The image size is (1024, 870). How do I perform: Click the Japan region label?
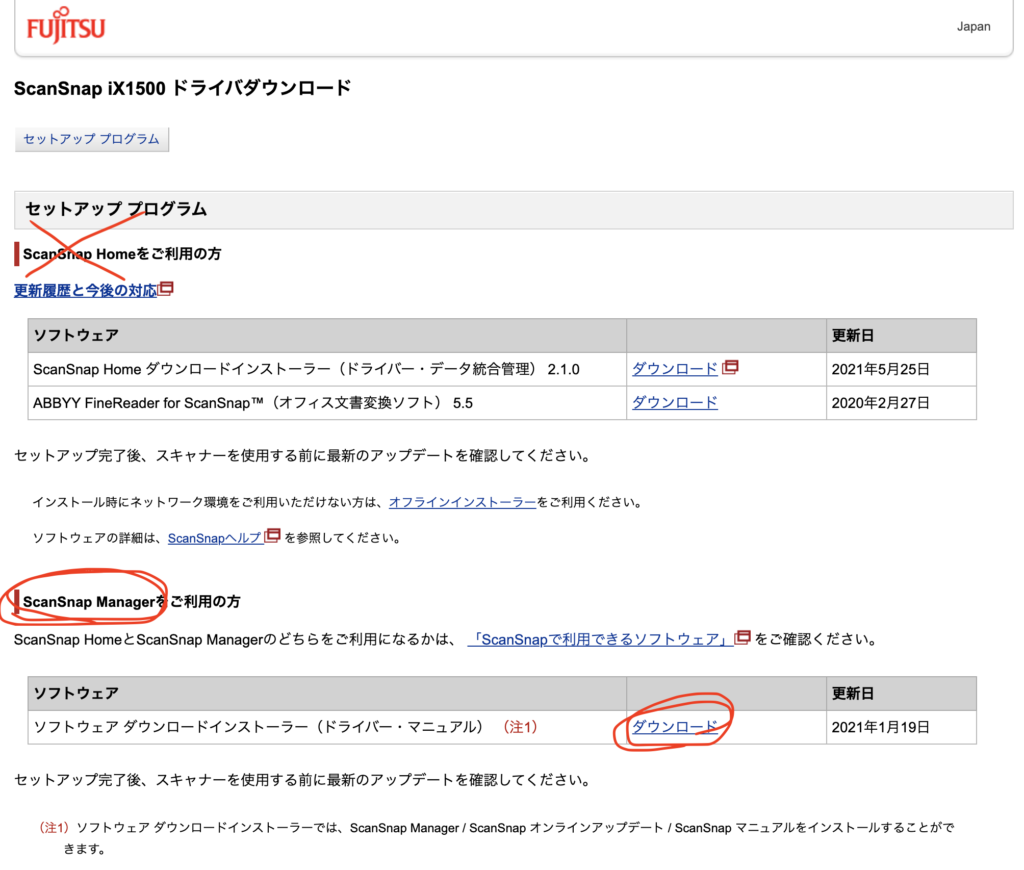pyautogui.click(x=973, y=27)
